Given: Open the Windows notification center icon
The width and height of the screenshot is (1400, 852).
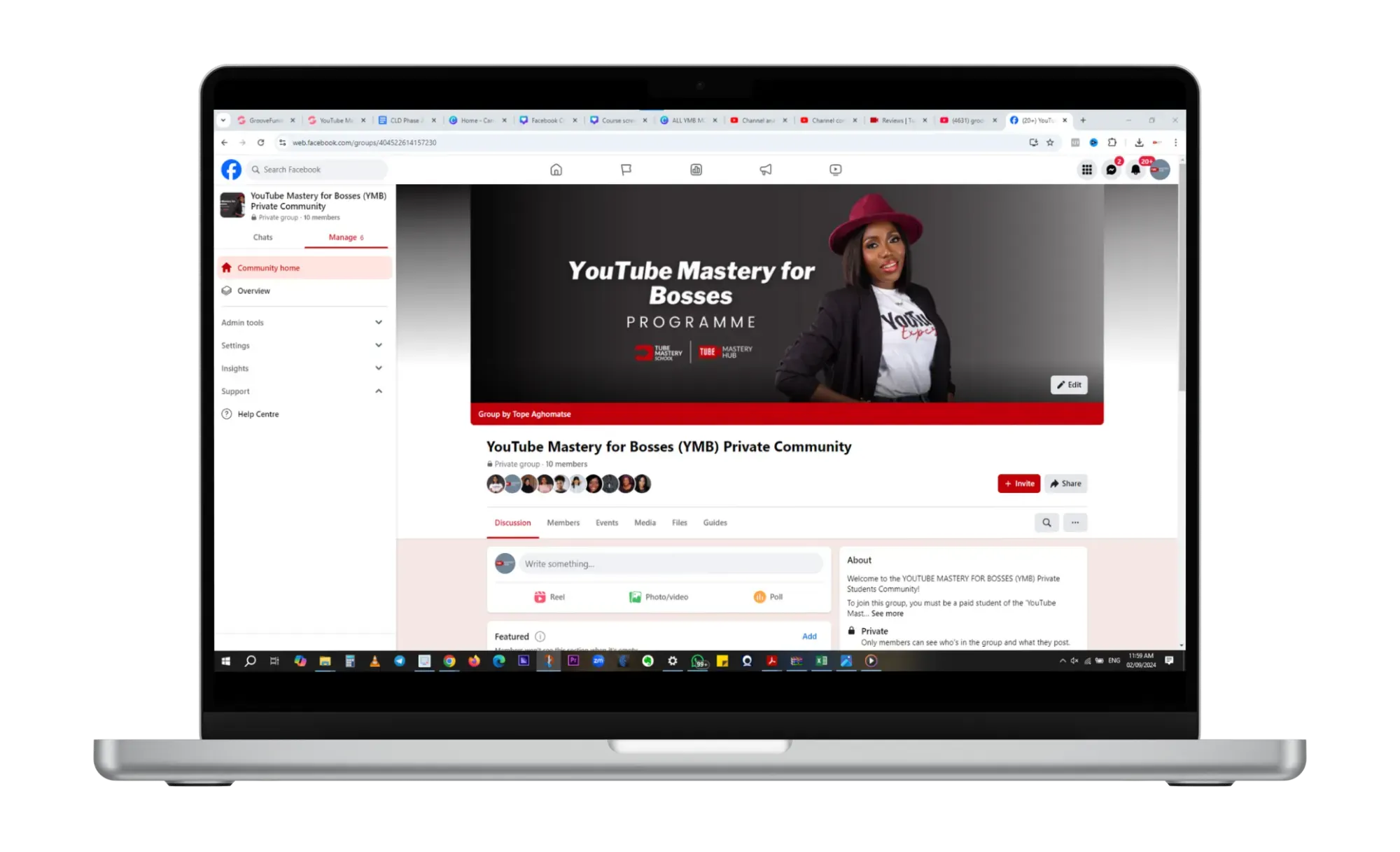Looking at the screenshot, I should (1168, 661).
